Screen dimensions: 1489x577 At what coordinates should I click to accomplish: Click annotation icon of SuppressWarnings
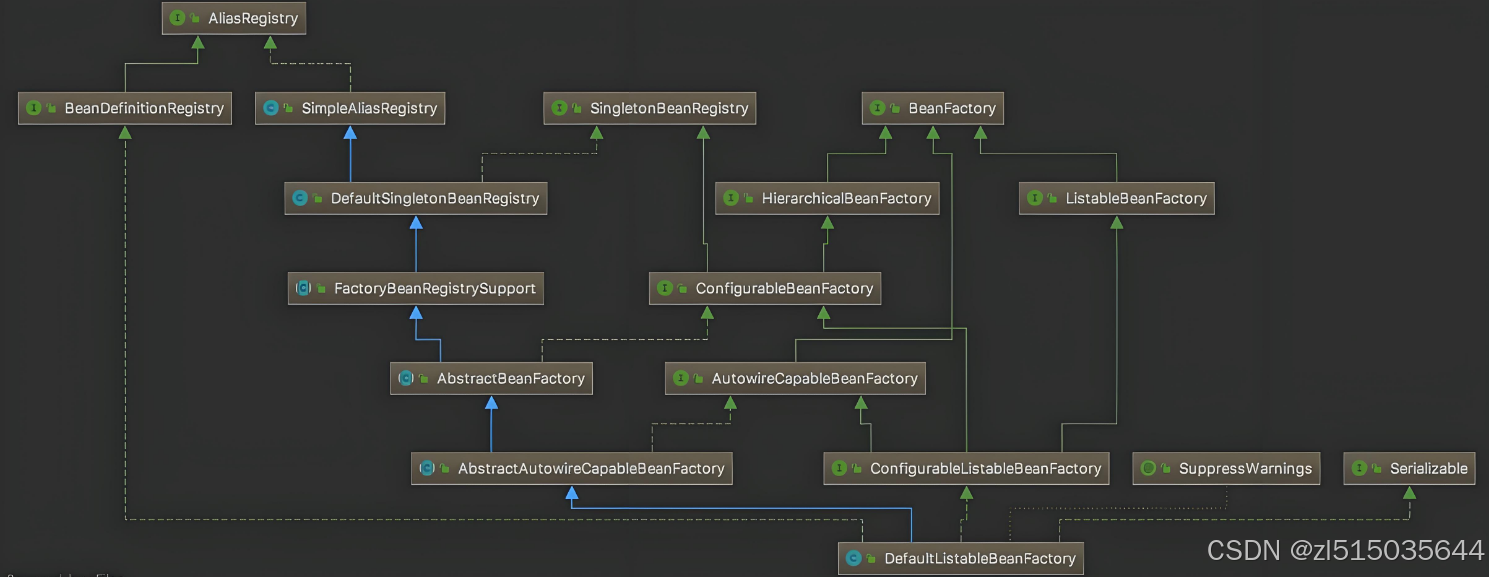coord(1148,468)
